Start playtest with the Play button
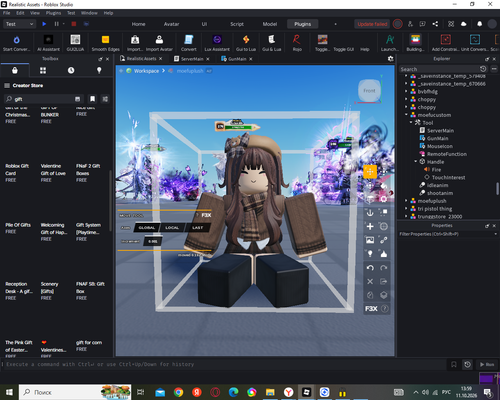The image size is (500, 400). [x=44, y=24]
